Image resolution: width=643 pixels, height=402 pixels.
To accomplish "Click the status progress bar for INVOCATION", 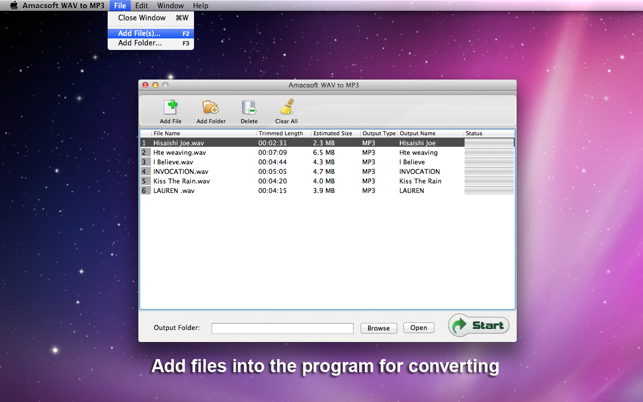I will pos(489,171).
